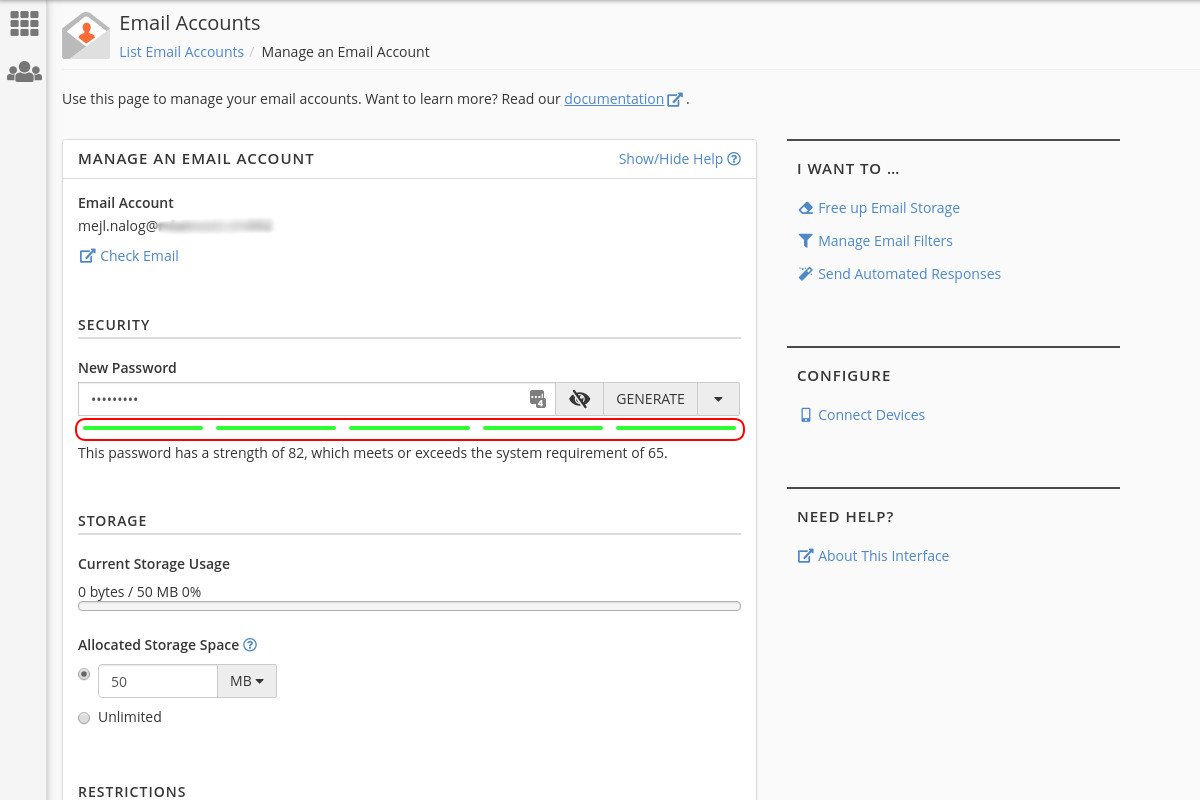Open the documentation link
1200x800 pixels.
[x=613, y=99]
